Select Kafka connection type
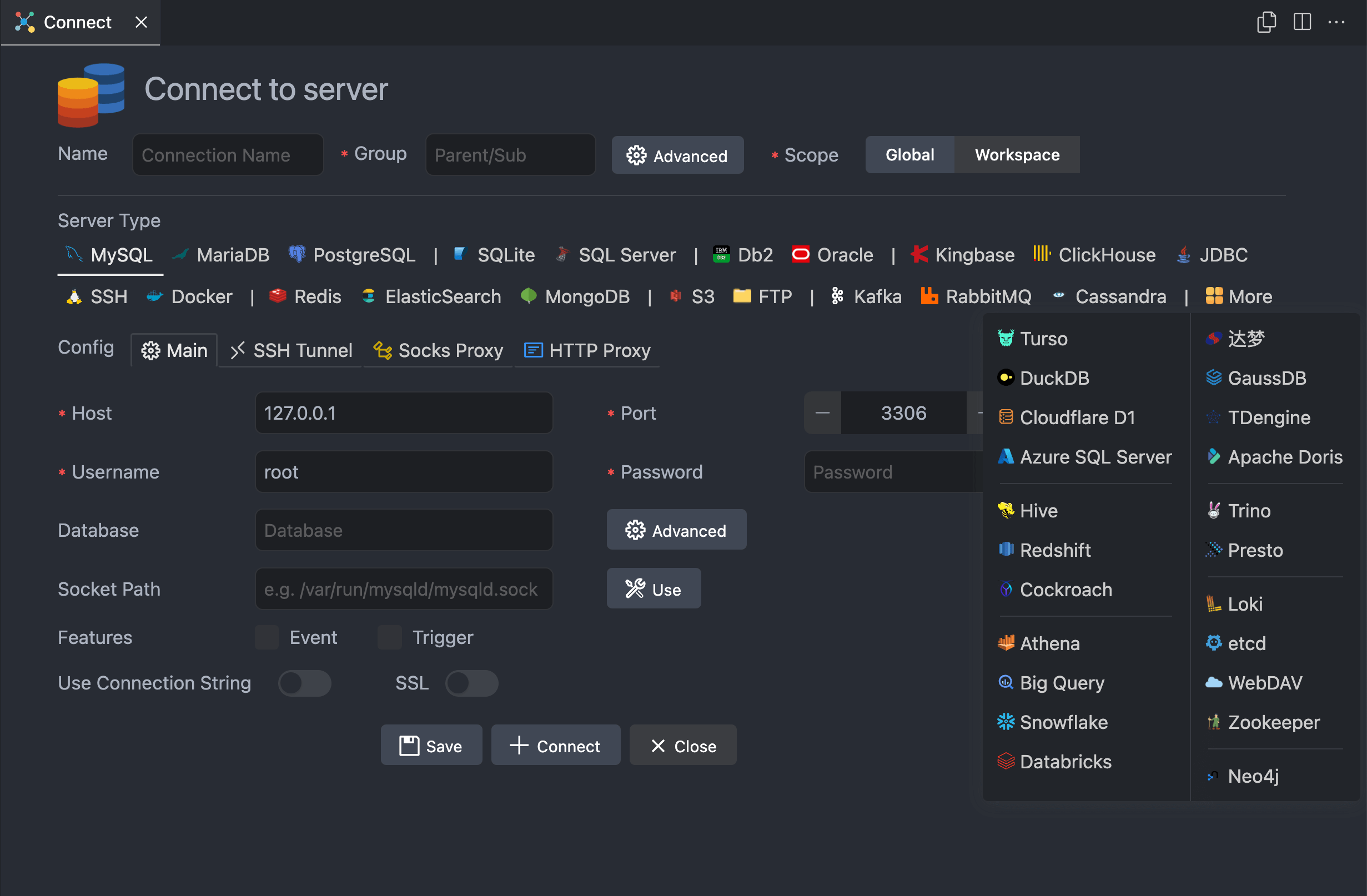Screen dimensions: 1367x896 coord(866,296)
